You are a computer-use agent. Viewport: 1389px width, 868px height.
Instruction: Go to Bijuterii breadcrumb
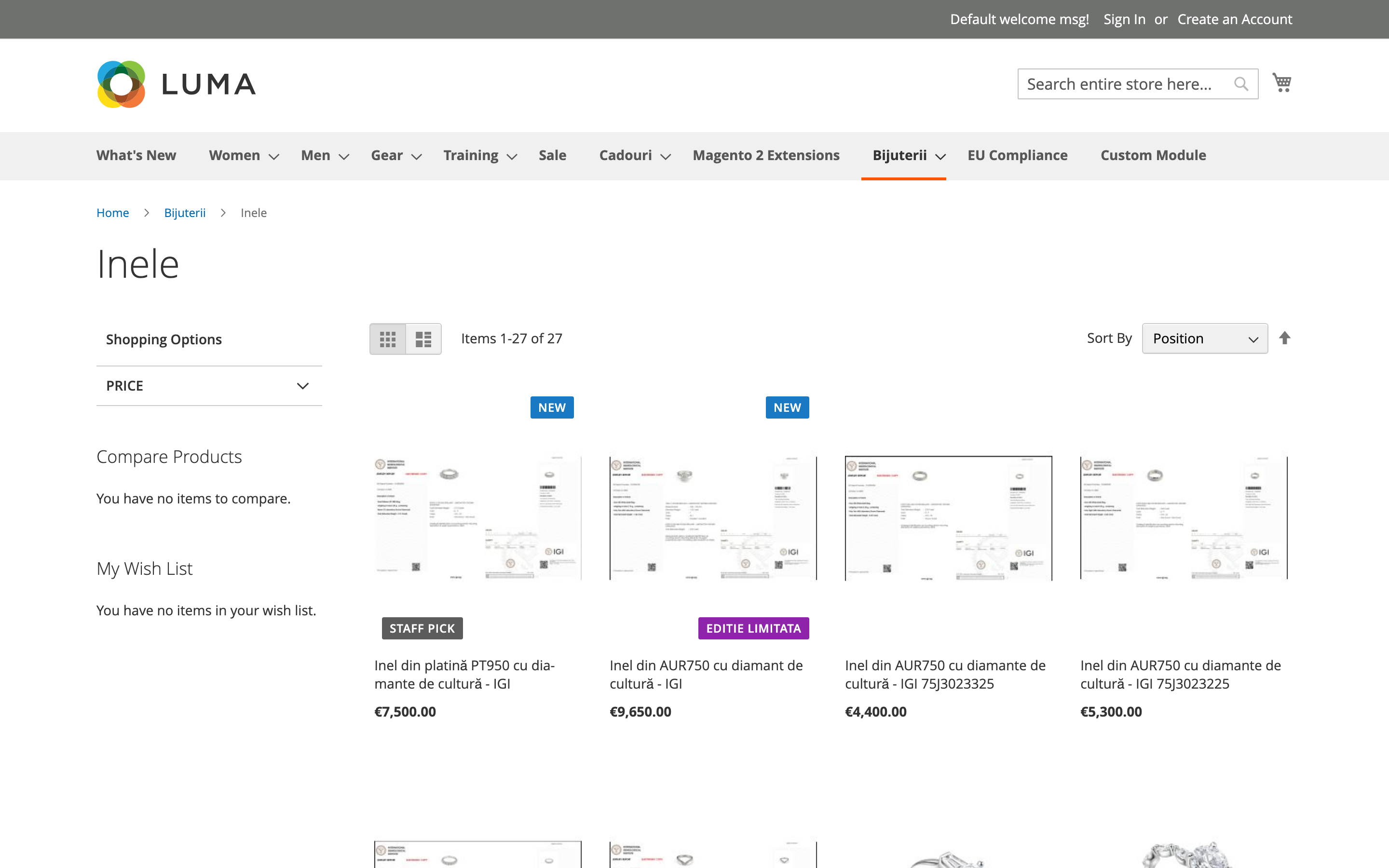coord(185,213)
